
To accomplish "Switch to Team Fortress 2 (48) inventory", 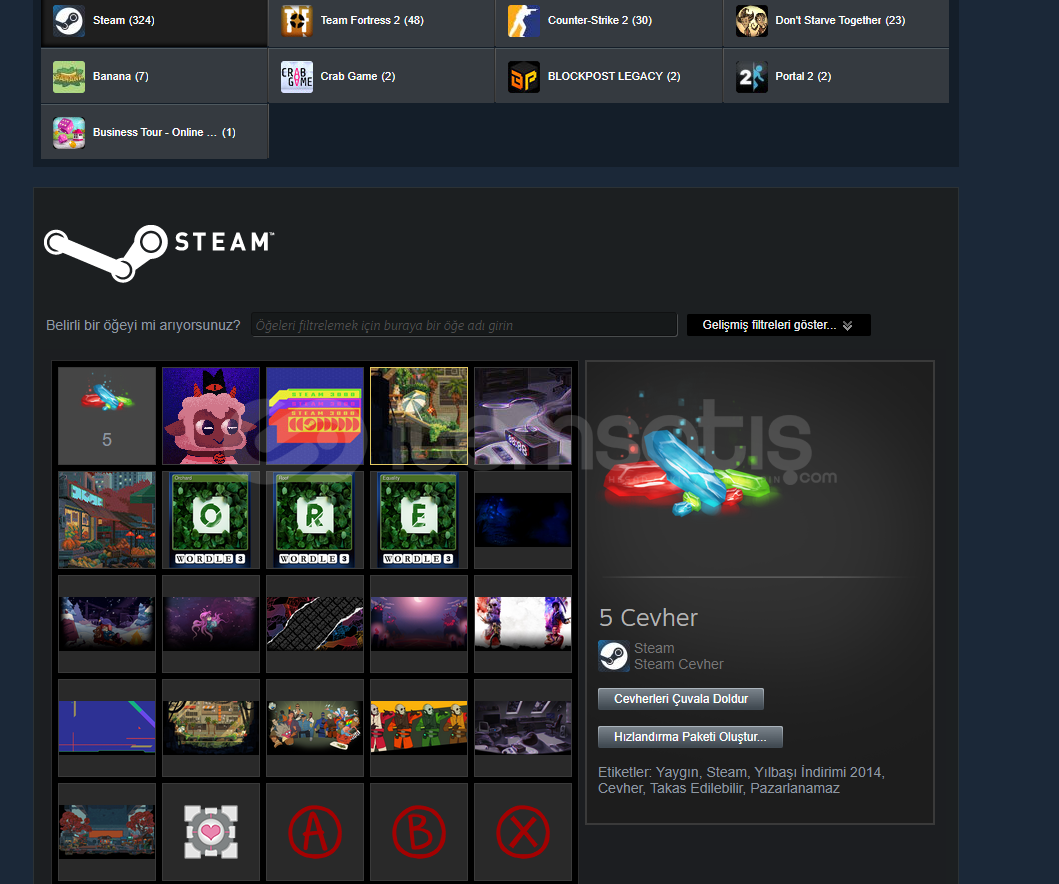I will point(381,20).
